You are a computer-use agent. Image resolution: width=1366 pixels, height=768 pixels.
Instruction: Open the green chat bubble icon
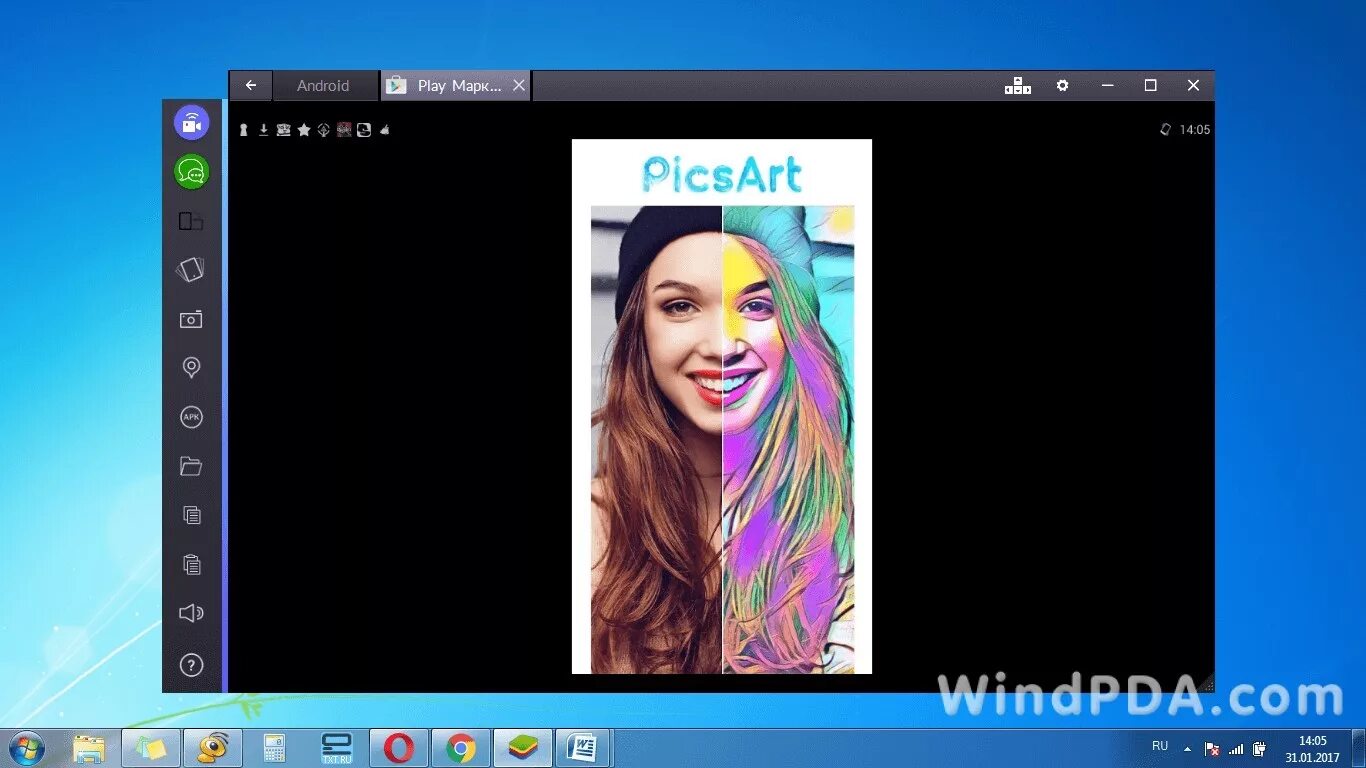coord(191,172)
